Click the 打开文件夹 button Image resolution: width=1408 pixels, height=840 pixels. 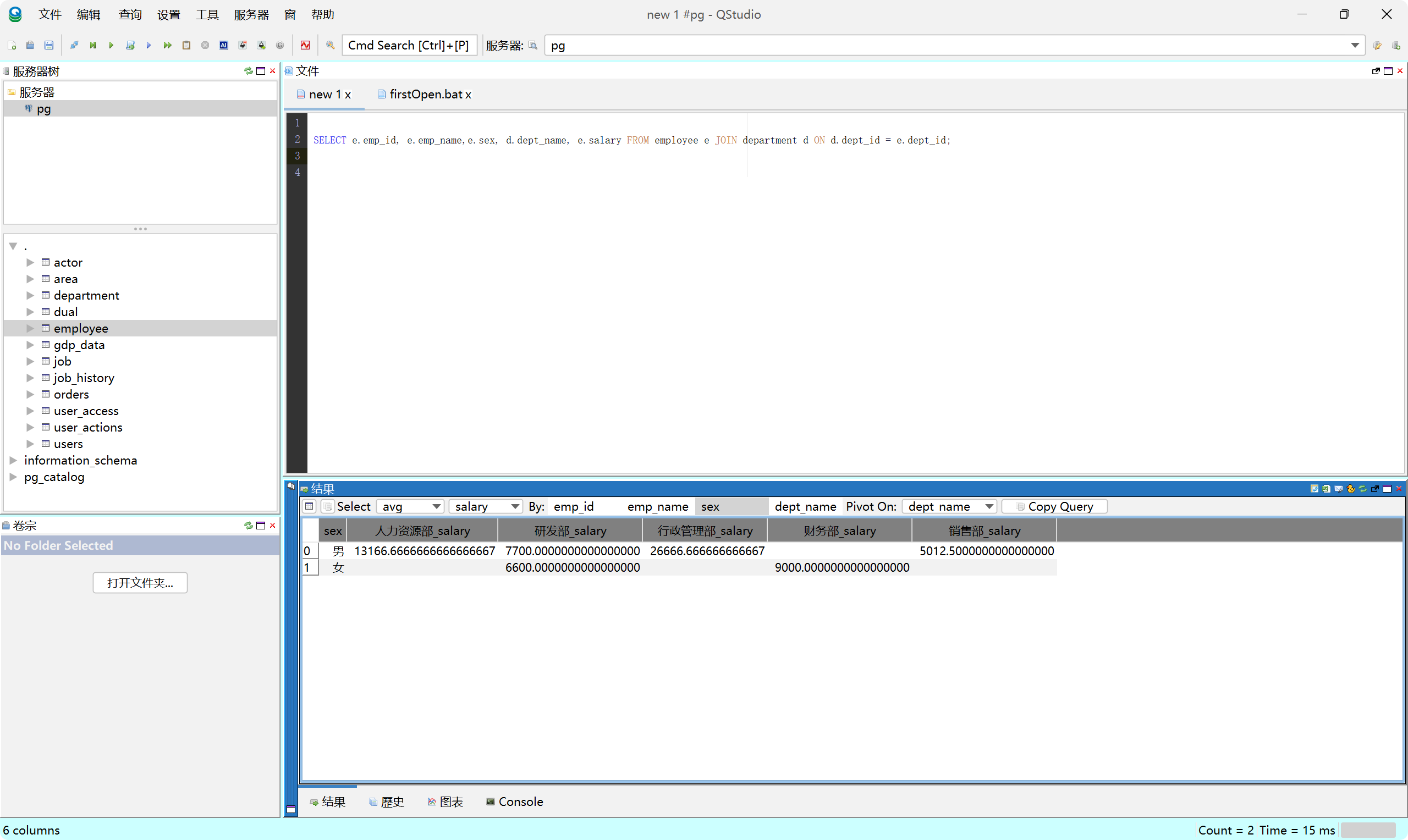tap(140, 583)
